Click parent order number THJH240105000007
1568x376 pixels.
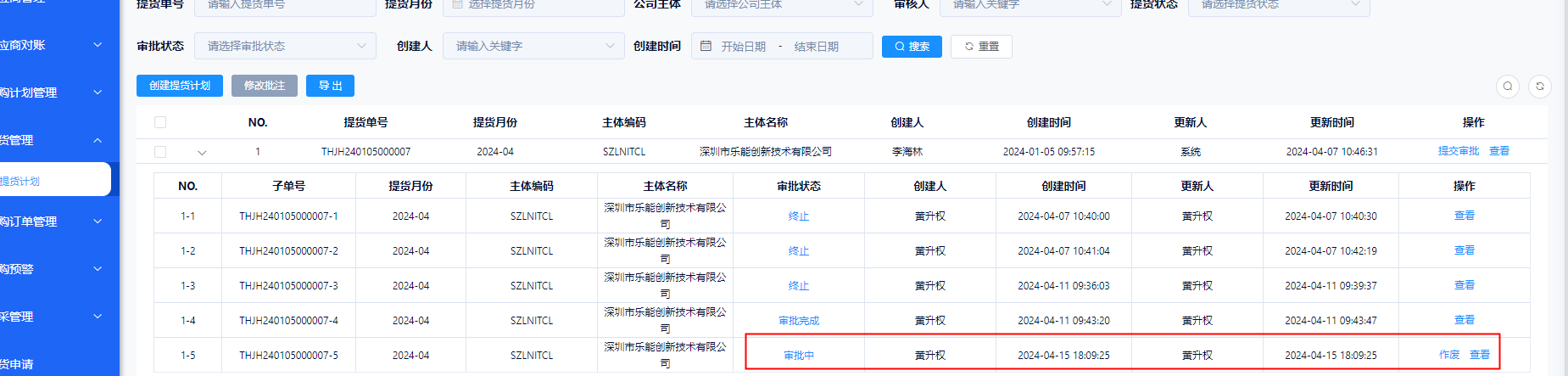(x=365, y=152)
